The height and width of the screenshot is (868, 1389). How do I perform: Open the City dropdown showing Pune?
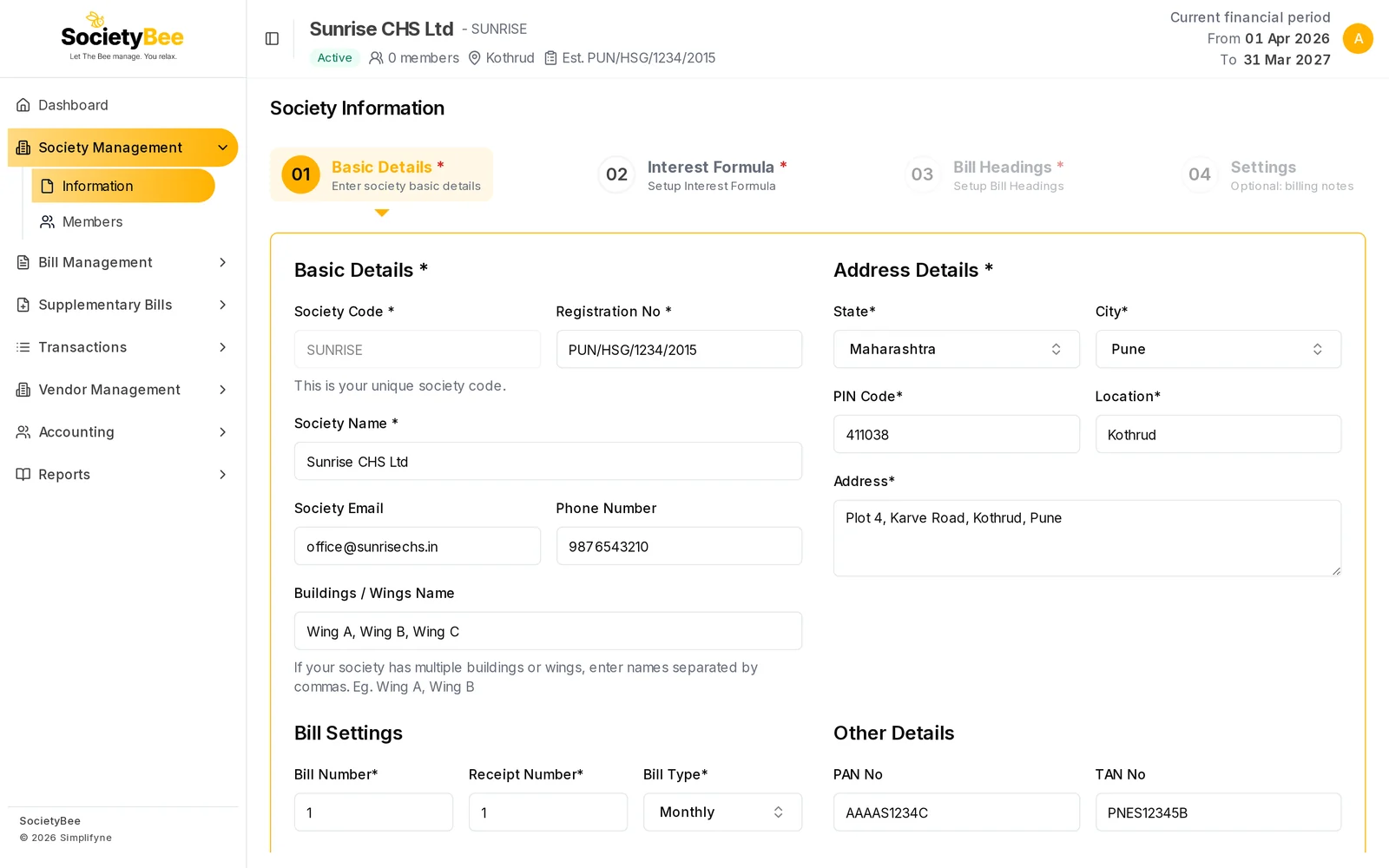(1218, 349)
